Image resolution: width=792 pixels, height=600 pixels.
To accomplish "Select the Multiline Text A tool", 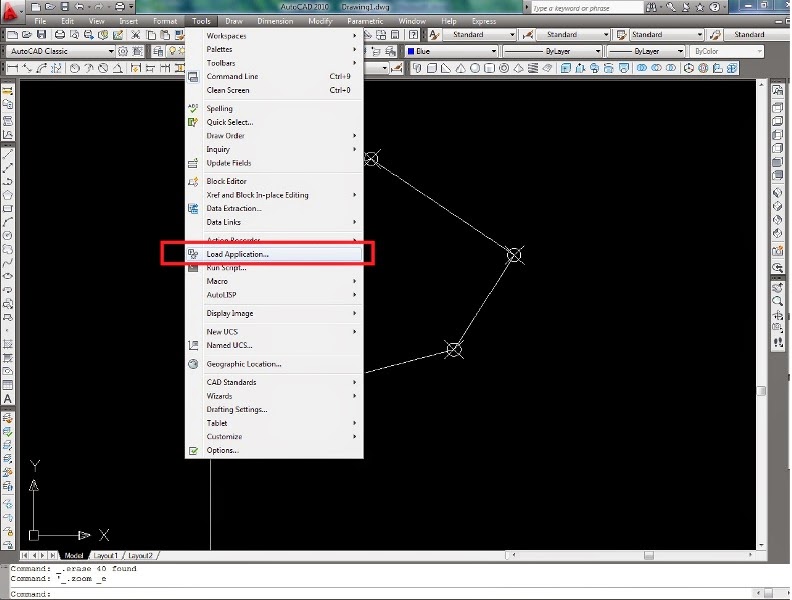I will click(8, 399).
